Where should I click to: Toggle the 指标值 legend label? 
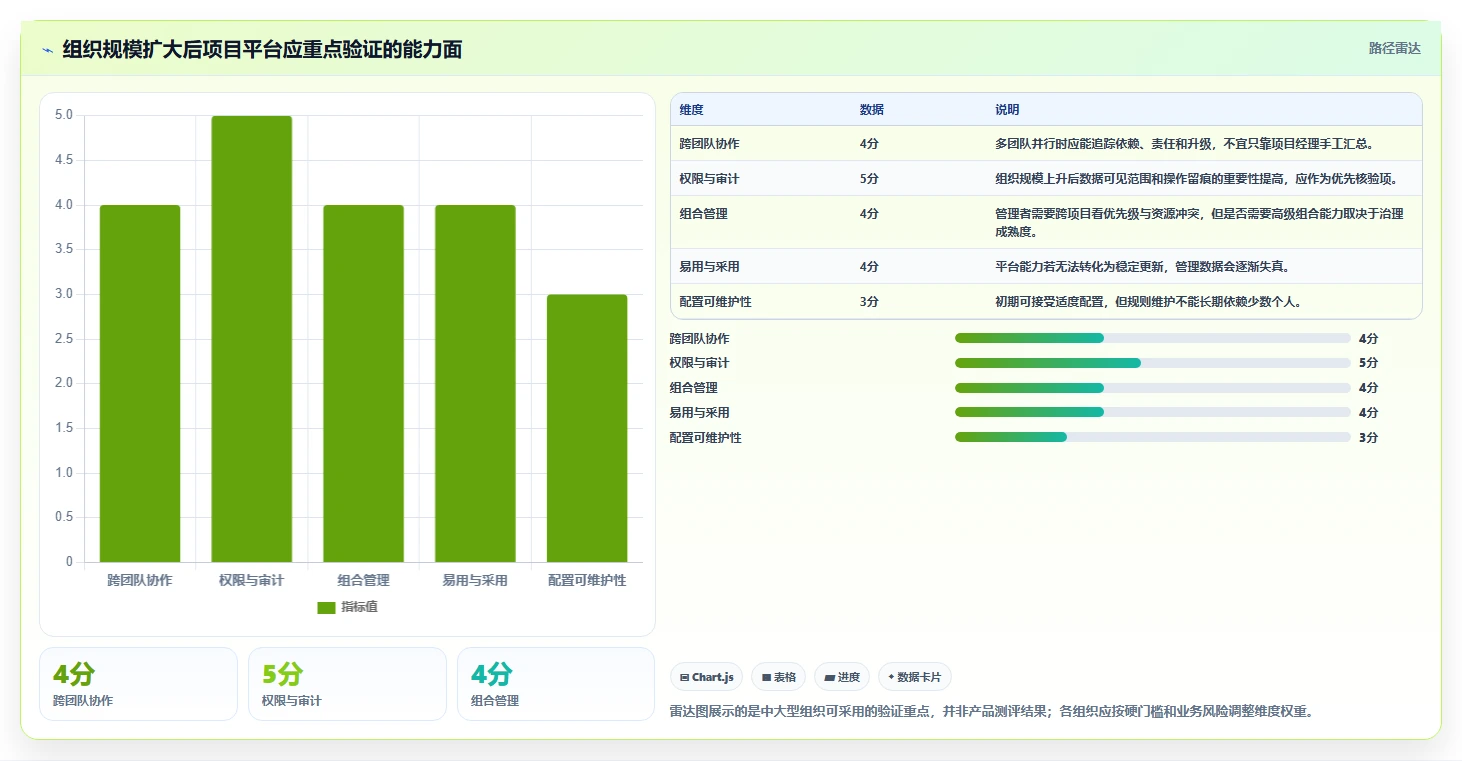tap(359, 607)
